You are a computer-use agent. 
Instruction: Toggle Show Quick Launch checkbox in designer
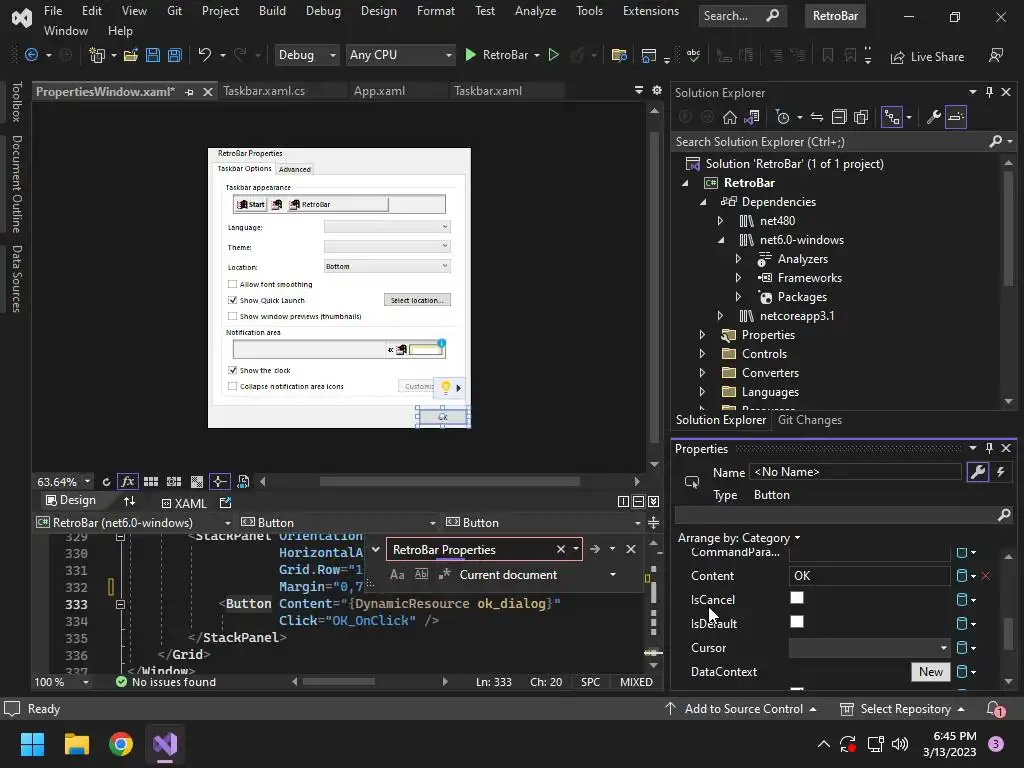[x=232, y=300]
